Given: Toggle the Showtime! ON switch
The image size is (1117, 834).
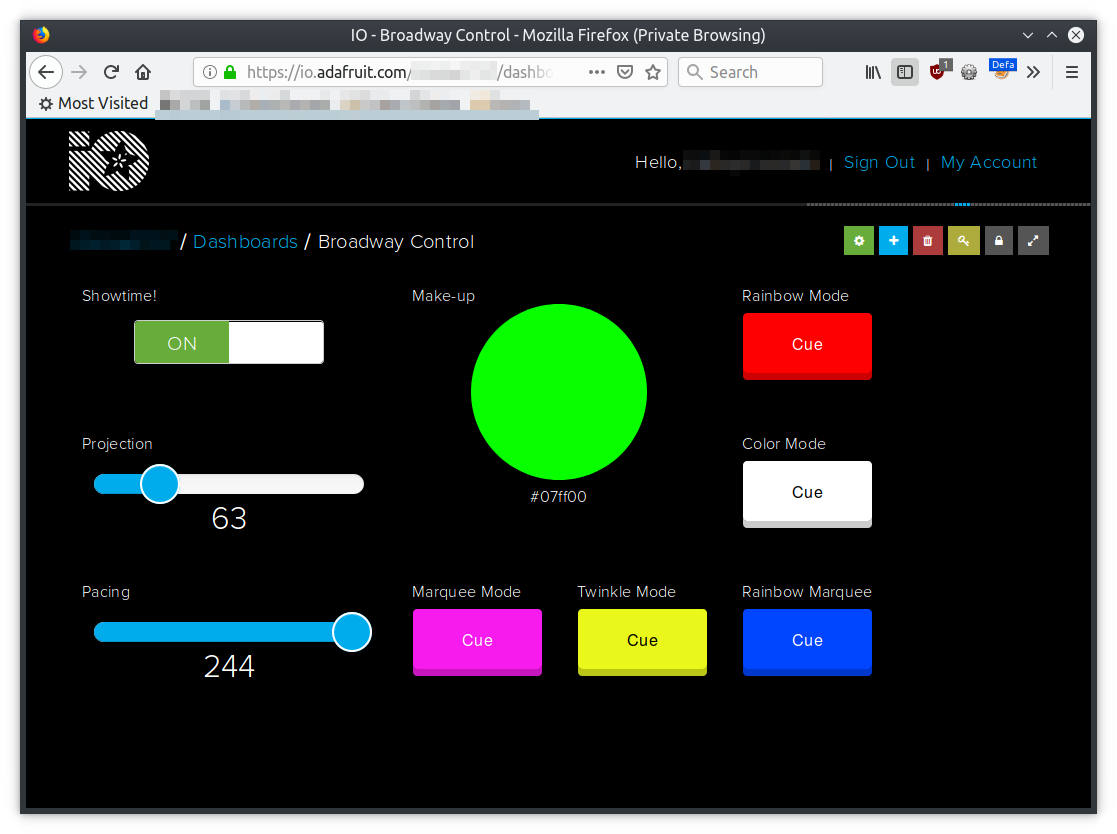Looking at the screenshot, I should 229,343.
